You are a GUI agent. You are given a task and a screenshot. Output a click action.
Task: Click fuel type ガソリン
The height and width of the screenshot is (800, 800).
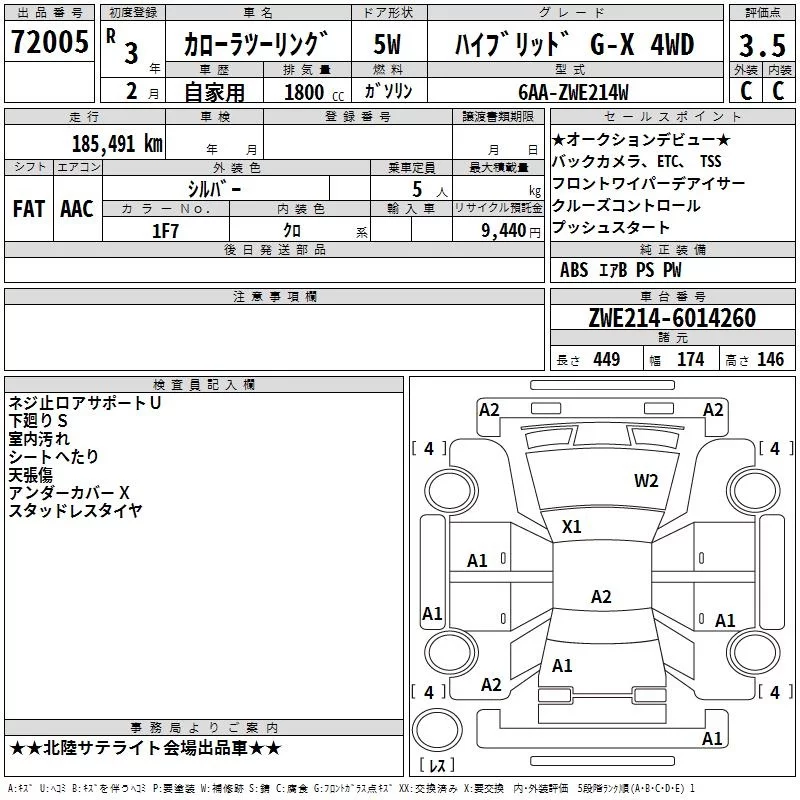(388, 91)
